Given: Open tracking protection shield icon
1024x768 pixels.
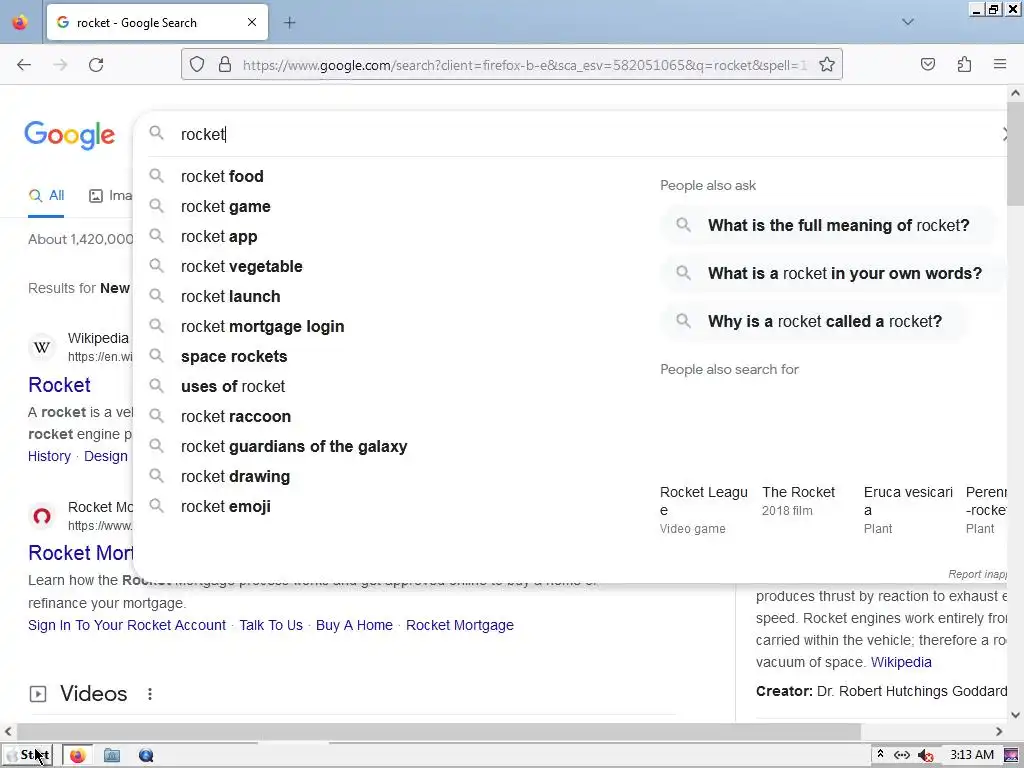Looking at the screenshot, I should pos(197,65).
